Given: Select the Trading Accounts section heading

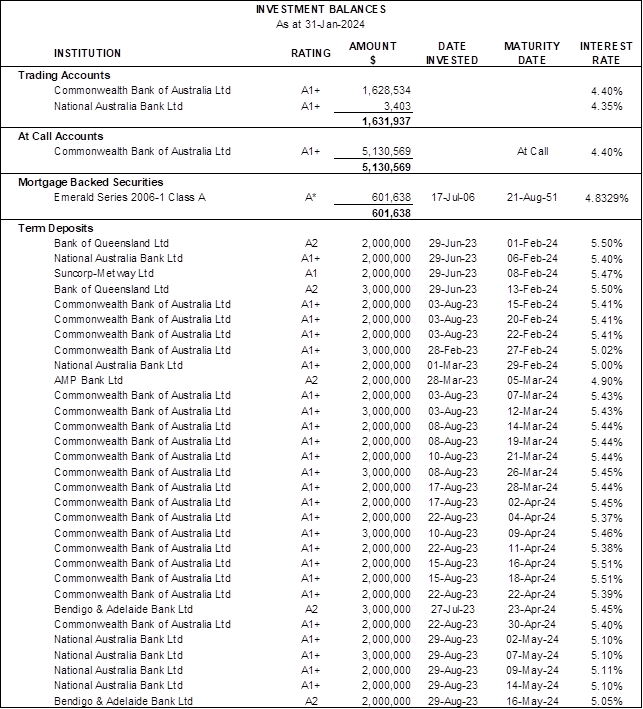Looking at the screenshot, I should tap(64, 75).
